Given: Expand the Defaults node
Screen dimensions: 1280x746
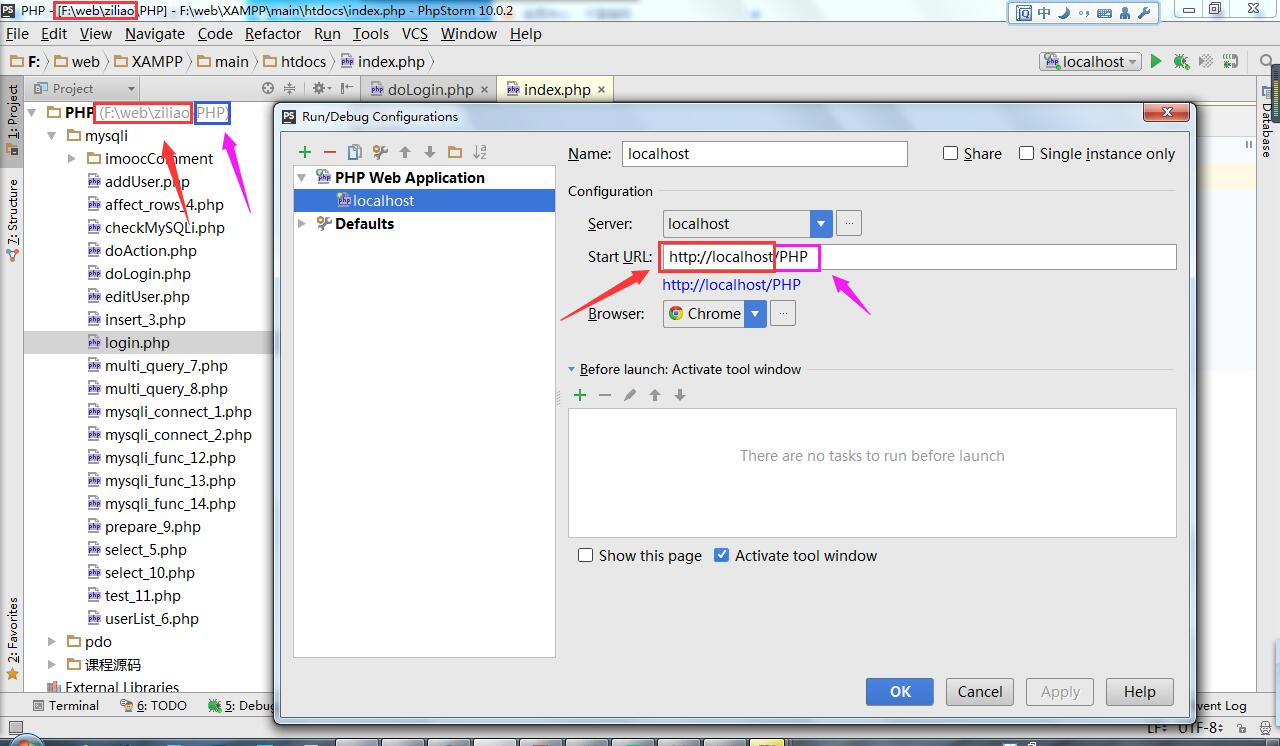Looking at the screenshot, I should [x=302, y=224].
